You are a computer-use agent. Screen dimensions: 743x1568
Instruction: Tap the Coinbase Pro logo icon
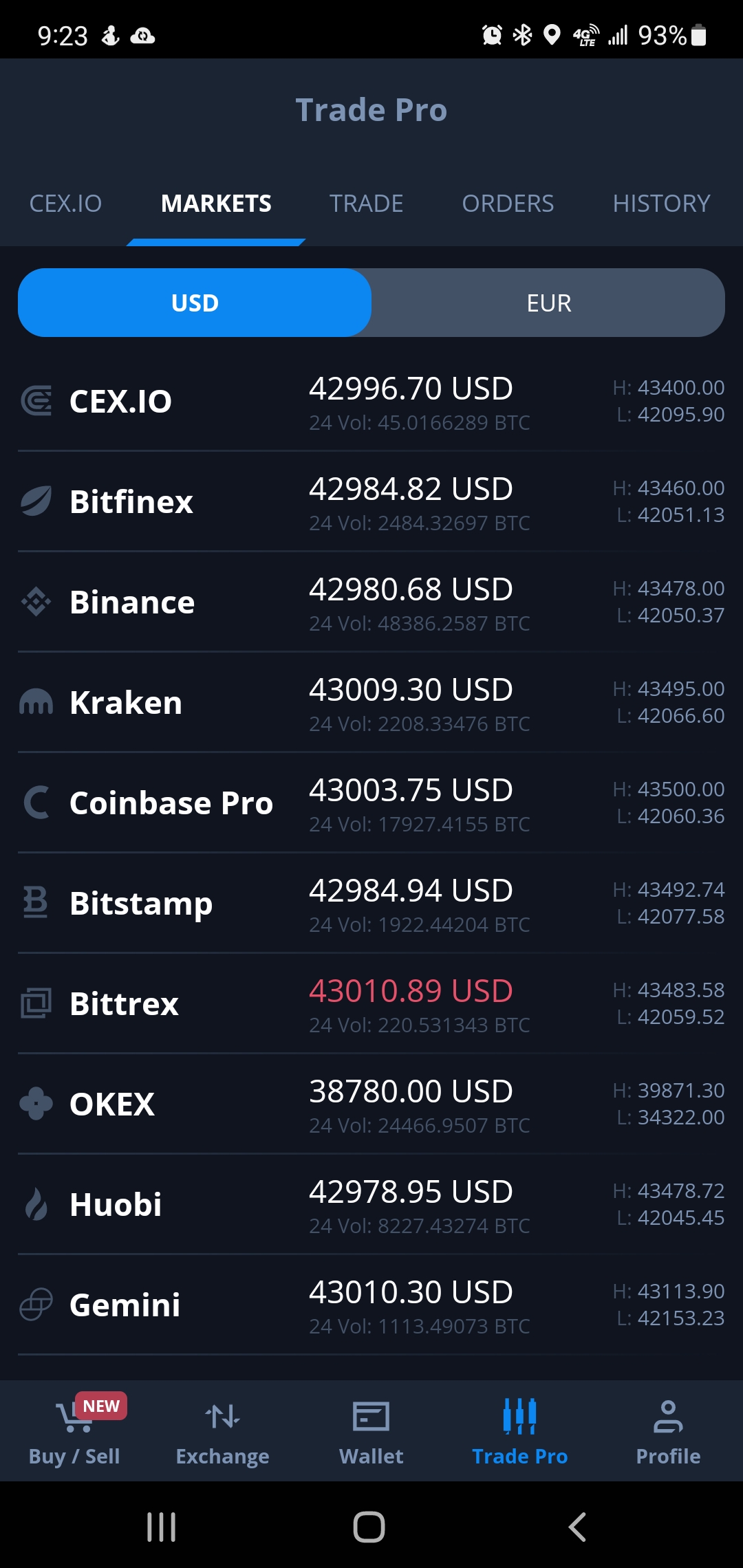(x=36, y=803)
